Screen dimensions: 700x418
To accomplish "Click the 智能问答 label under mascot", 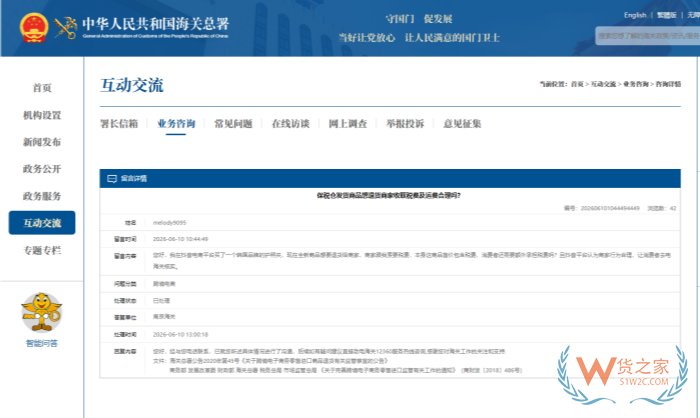I will [42, 343].
